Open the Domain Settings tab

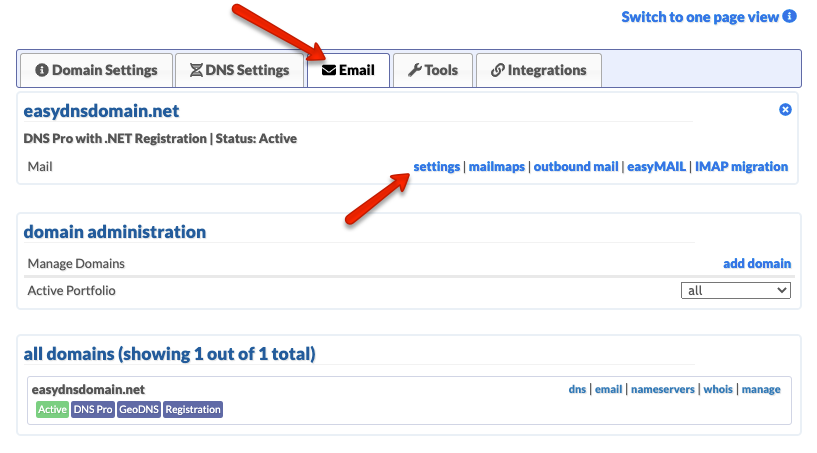click(96, 70)
